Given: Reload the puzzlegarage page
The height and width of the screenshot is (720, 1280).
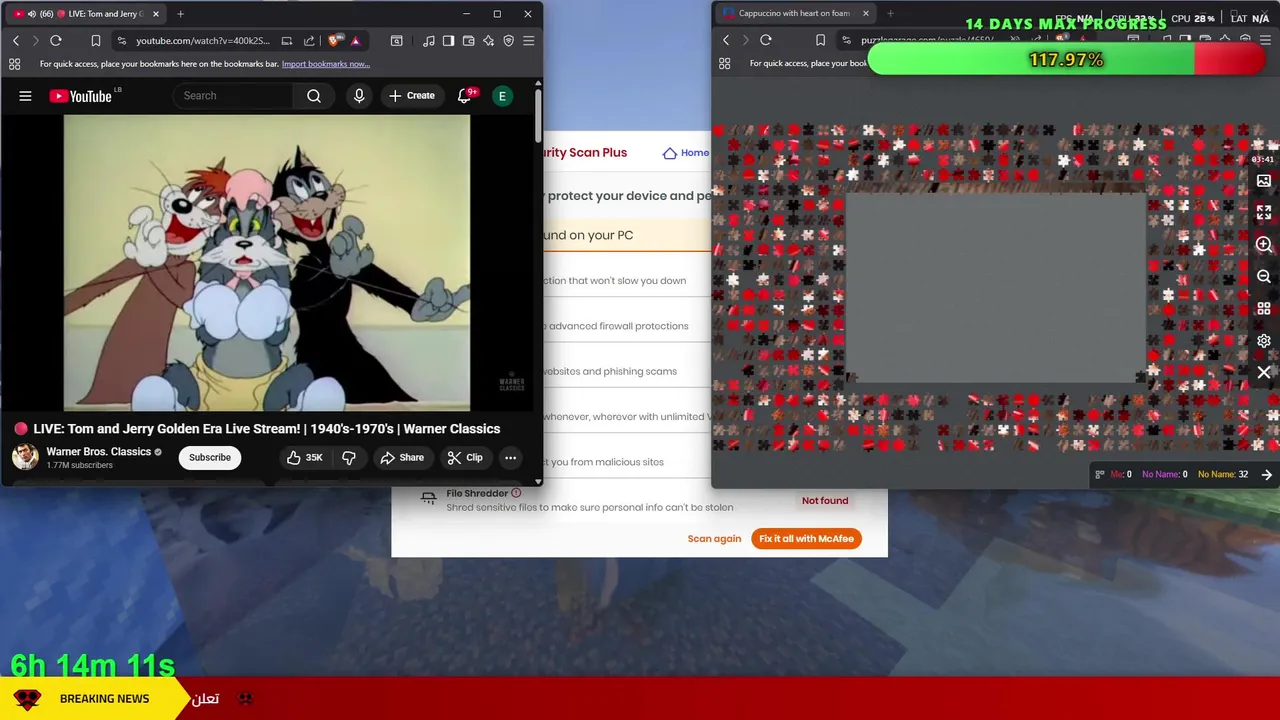Looking at the screenshot, I should tap(766, 40).
